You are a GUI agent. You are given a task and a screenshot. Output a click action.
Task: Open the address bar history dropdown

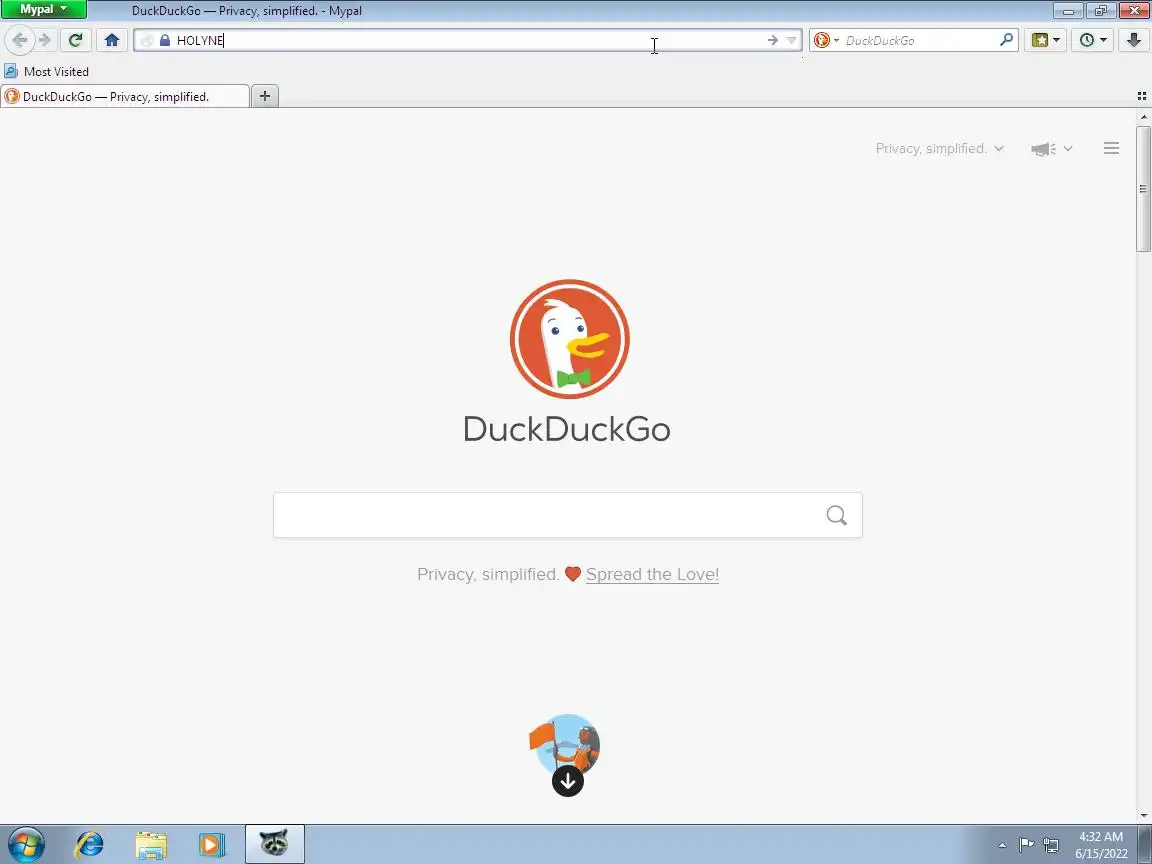pos(791,40)
